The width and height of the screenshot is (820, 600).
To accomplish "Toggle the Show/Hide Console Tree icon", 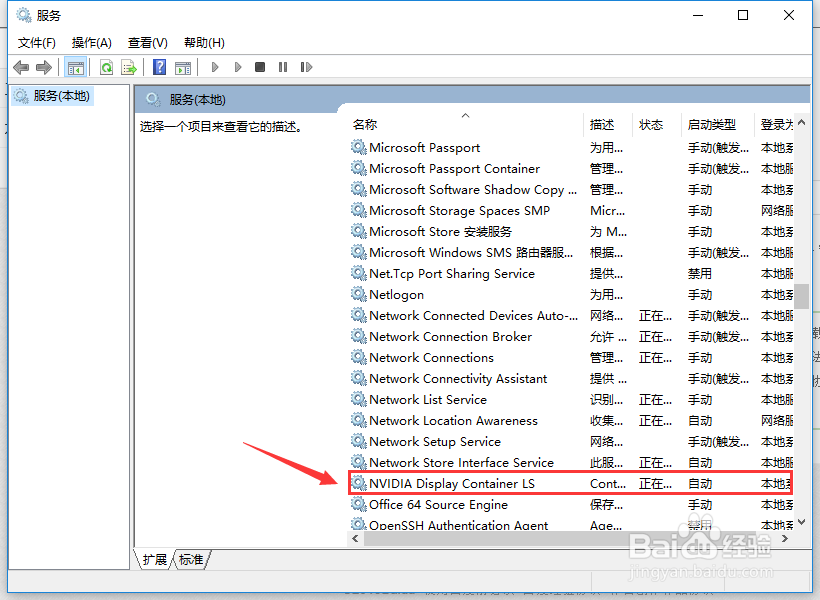I will (75, 66).
